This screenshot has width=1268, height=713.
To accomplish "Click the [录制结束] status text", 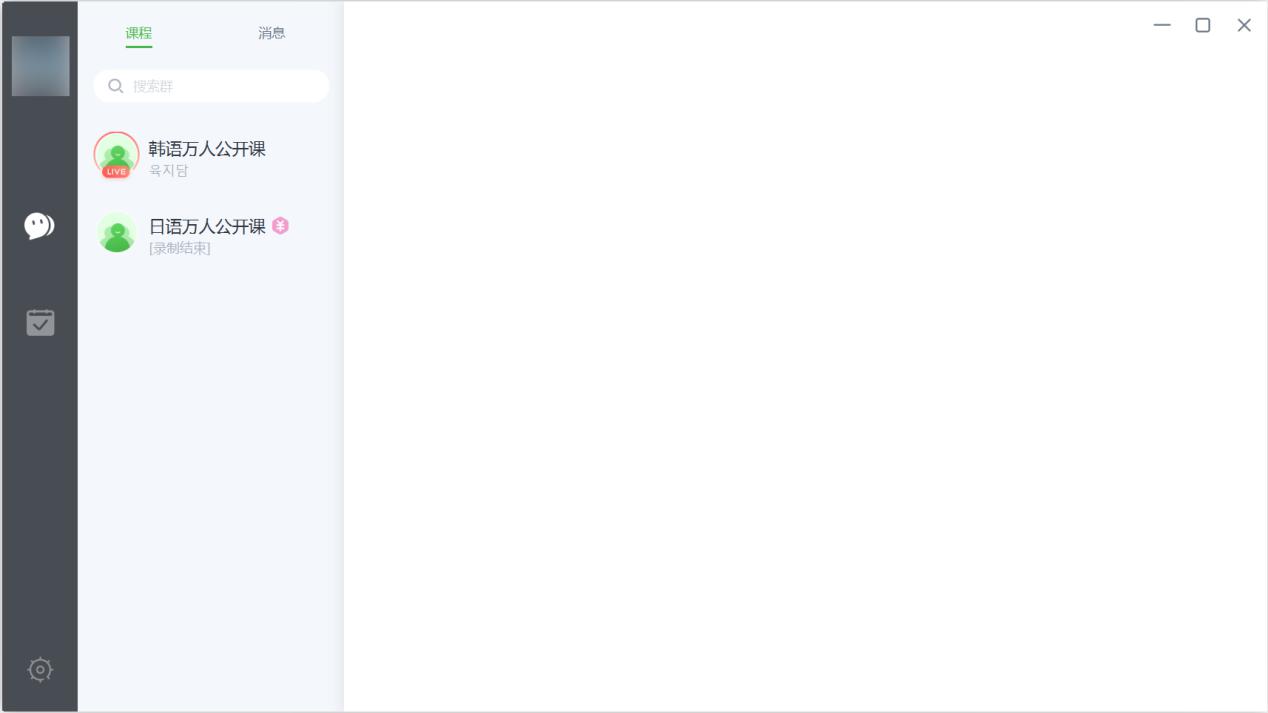I will tap(180, 249).
